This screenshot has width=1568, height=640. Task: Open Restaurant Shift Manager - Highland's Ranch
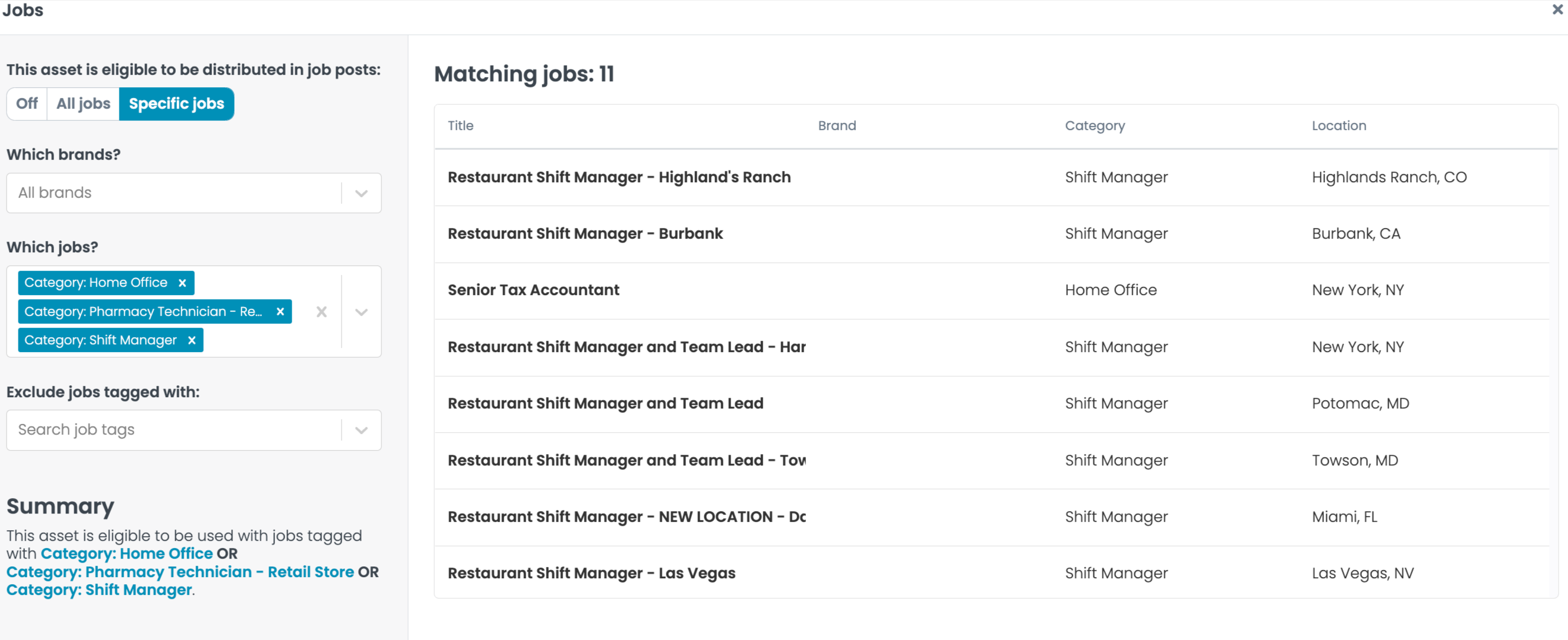(x=619, y=177)
